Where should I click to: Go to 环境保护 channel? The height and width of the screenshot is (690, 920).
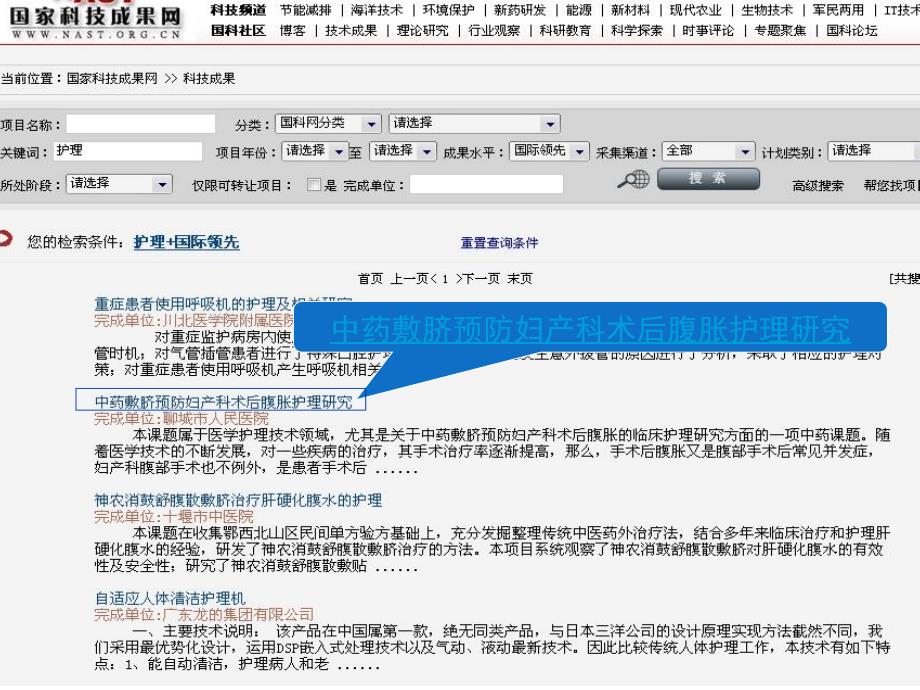[448, 10]
